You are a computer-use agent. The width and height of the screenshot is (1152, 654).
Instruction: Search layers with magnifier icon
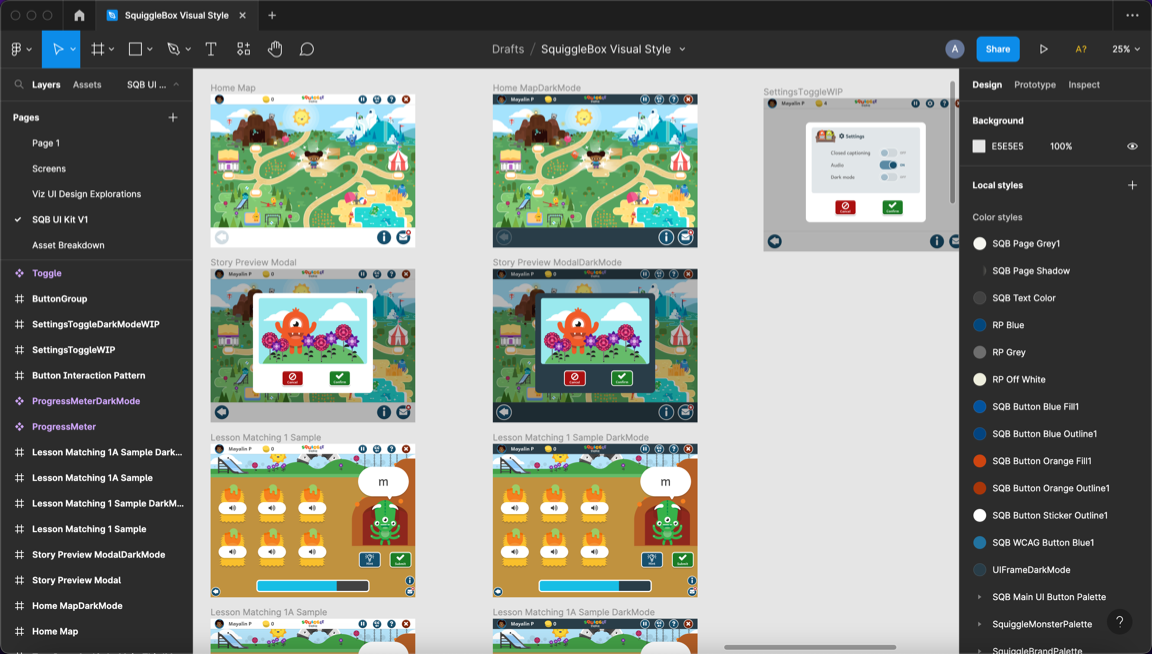click(19, 85)
